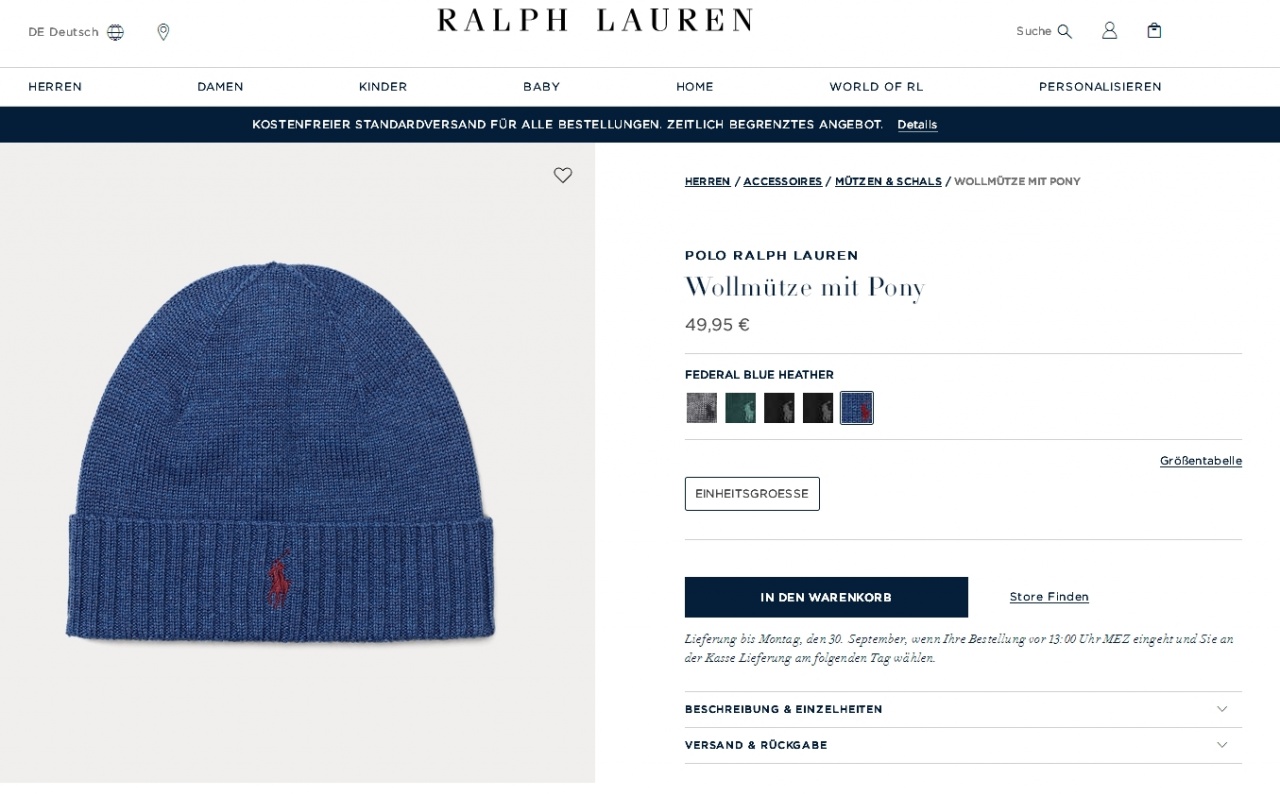The image size is (1280, 796).
Task: Choose the Federal Blue Heather swatch
Action: coord(857,408)
